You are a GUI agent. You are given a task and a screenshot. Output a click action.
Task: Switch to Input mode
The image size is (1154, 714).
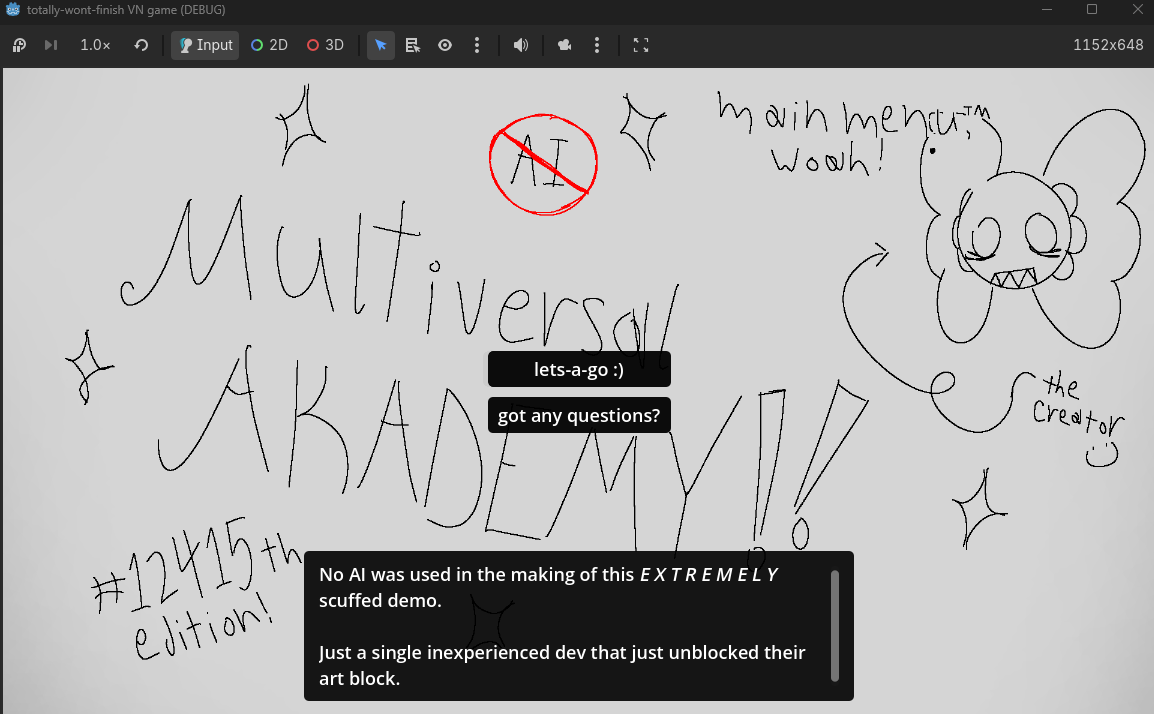tap(205, 45)
